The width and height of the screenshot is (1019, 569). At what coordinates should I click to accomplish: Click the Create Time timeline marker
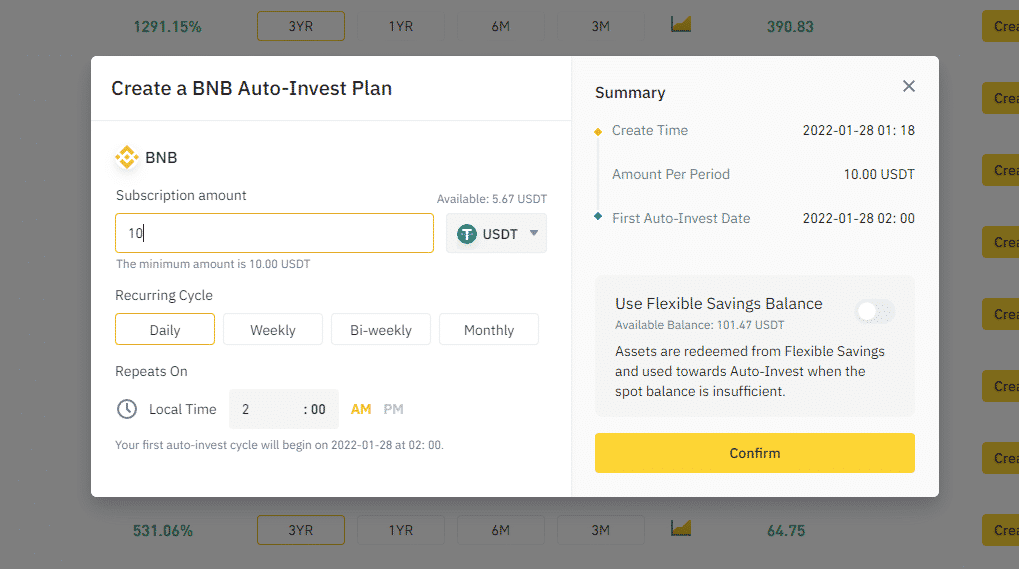pos(598,131)
